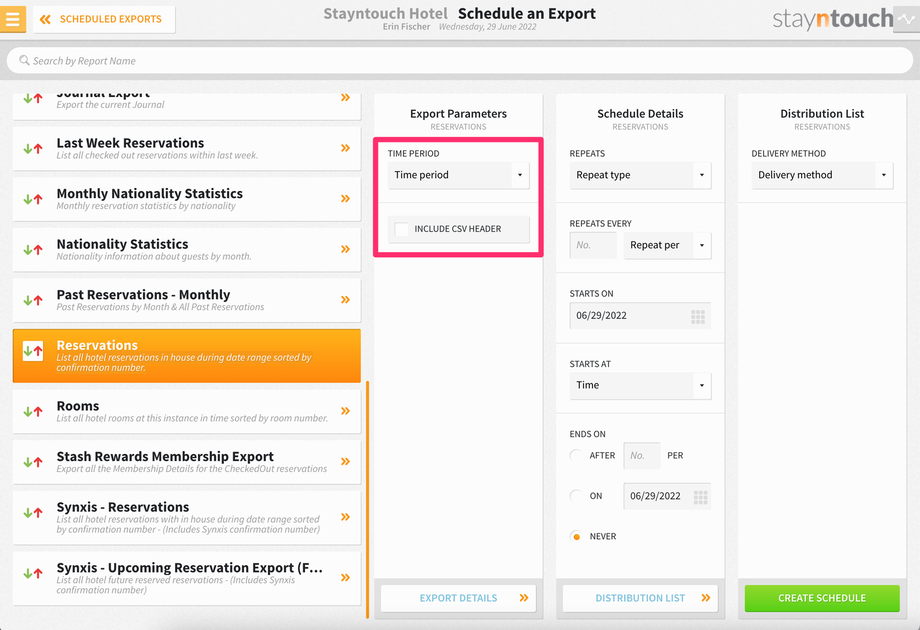The width and height of the screenshot is (920, 630).
Task: Select the Never radio option
Action: point(576,536)
